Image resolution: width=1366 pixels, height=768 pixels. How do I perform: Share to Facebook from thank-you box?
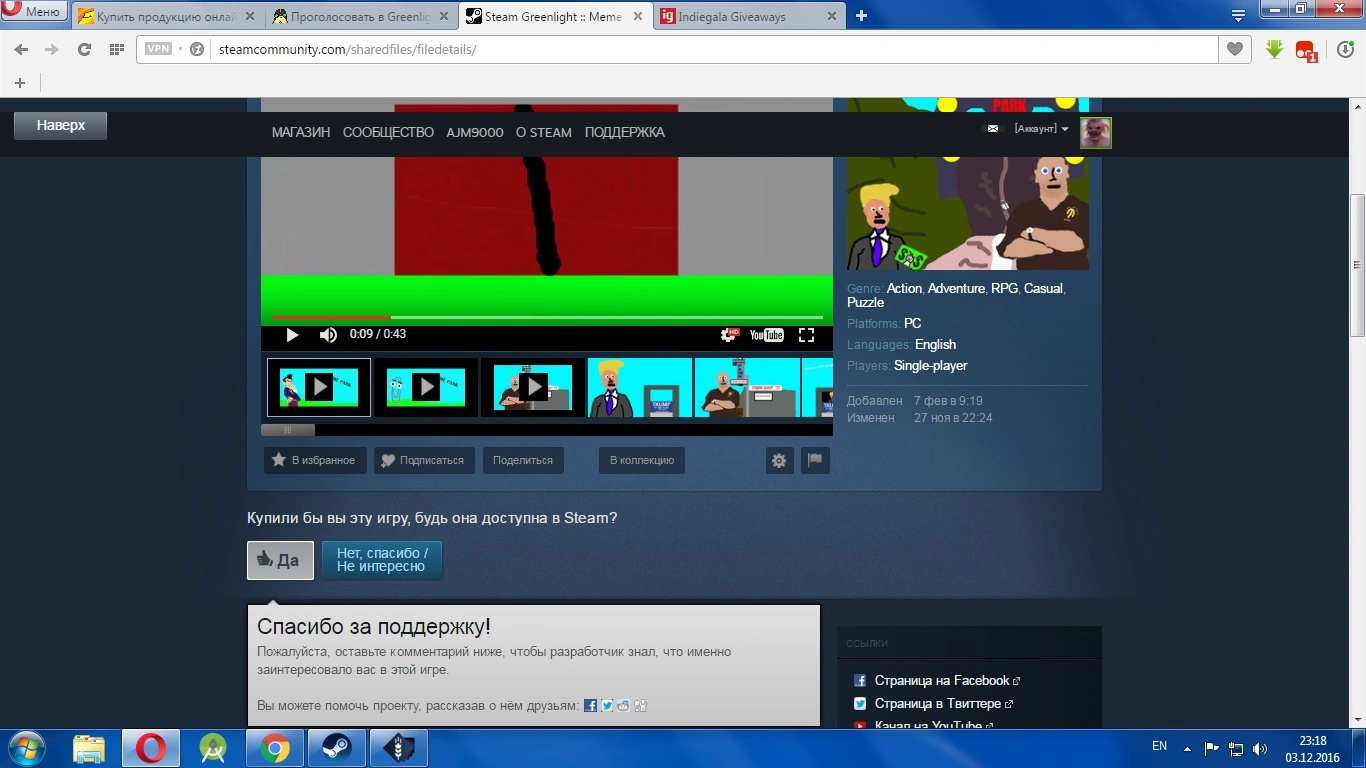(590, 705)
